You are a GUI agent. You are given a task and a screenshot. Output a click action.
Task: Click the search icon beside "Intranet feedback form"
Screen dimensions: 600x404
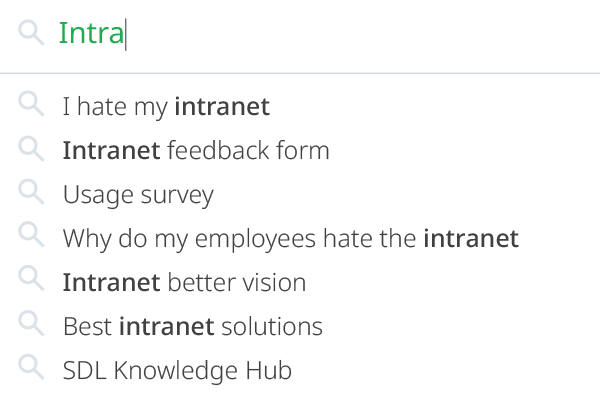[31, 149]
